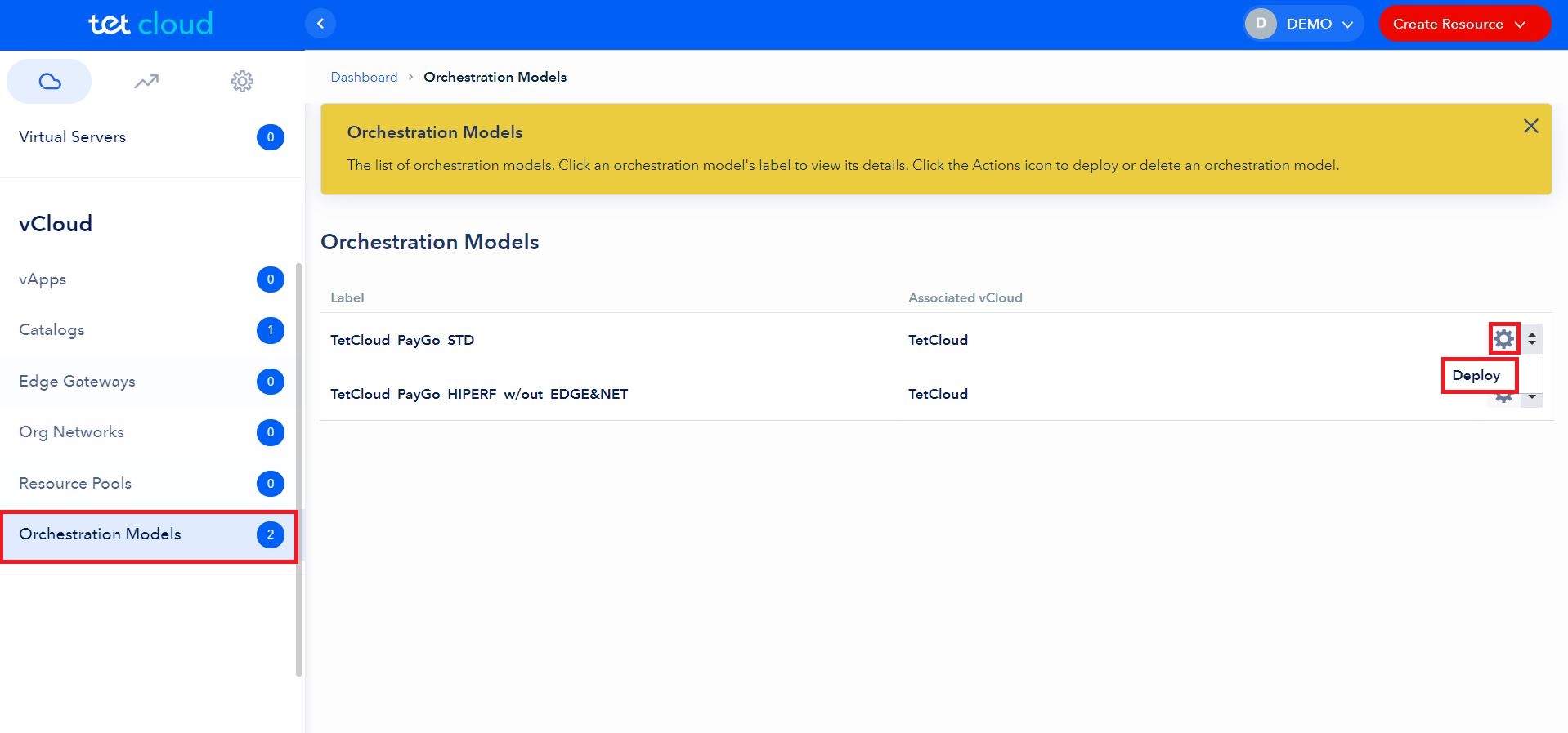Click Catalogs count badge showing 1
Viewport: 1568px width, 733px height.
271,330
